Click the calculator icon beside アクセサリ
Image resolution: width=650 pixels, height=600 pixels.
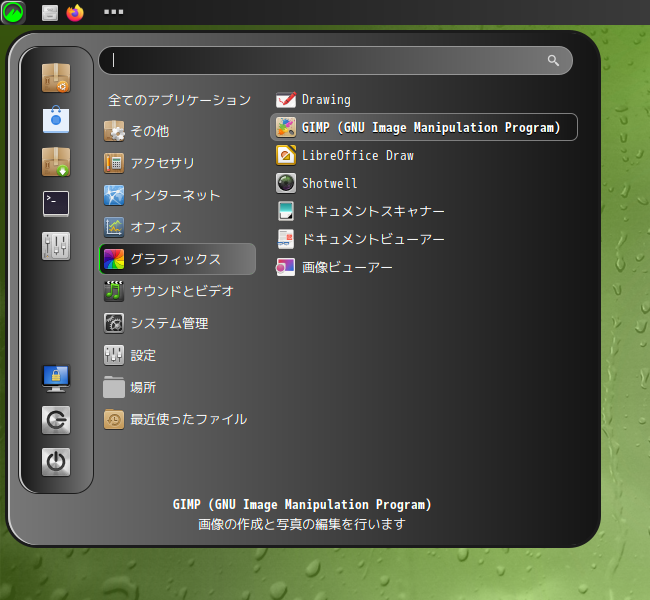[114, 163]
